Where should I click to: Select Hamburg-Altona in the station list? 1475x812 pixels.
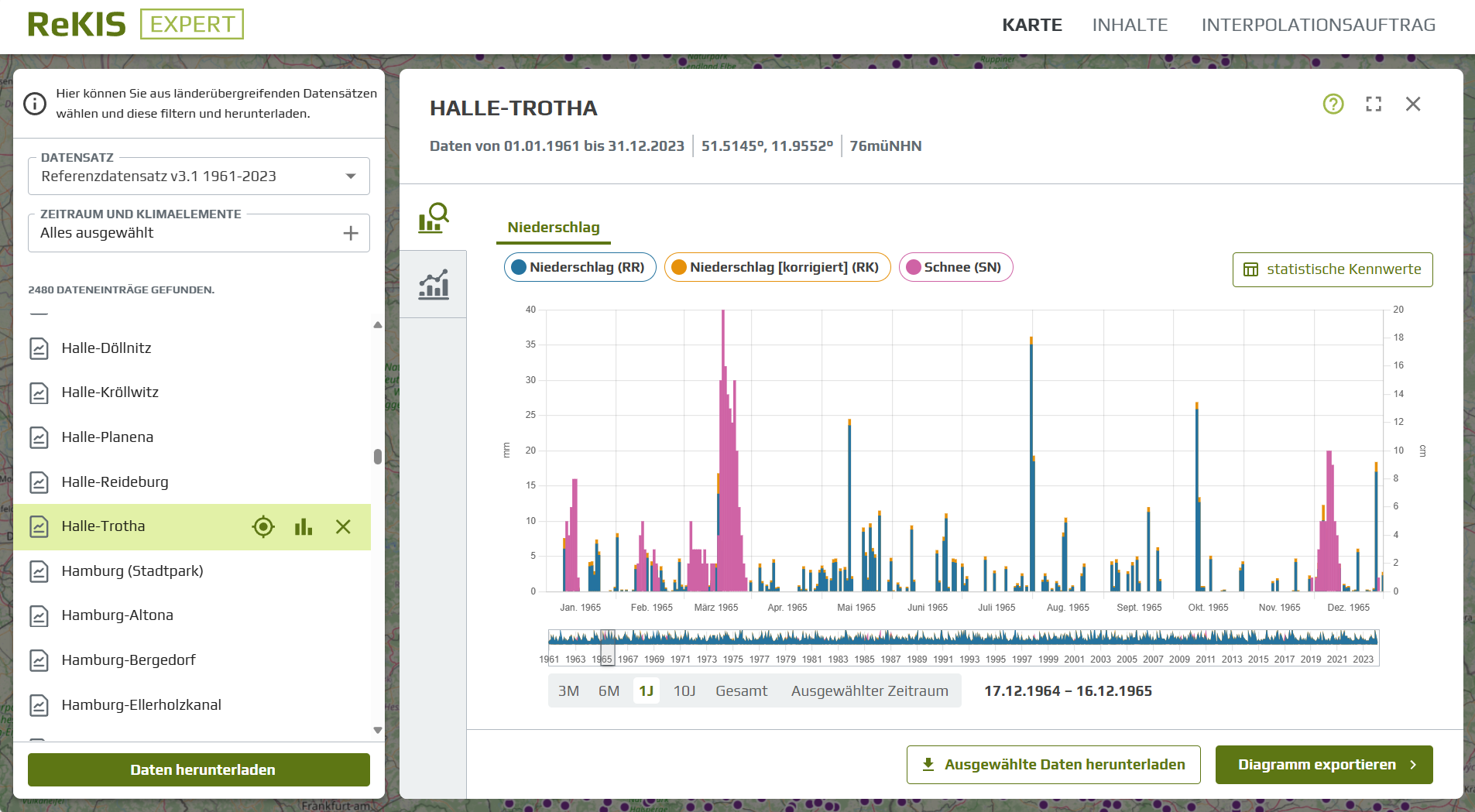pyautogui.click(x=117, y=615)
